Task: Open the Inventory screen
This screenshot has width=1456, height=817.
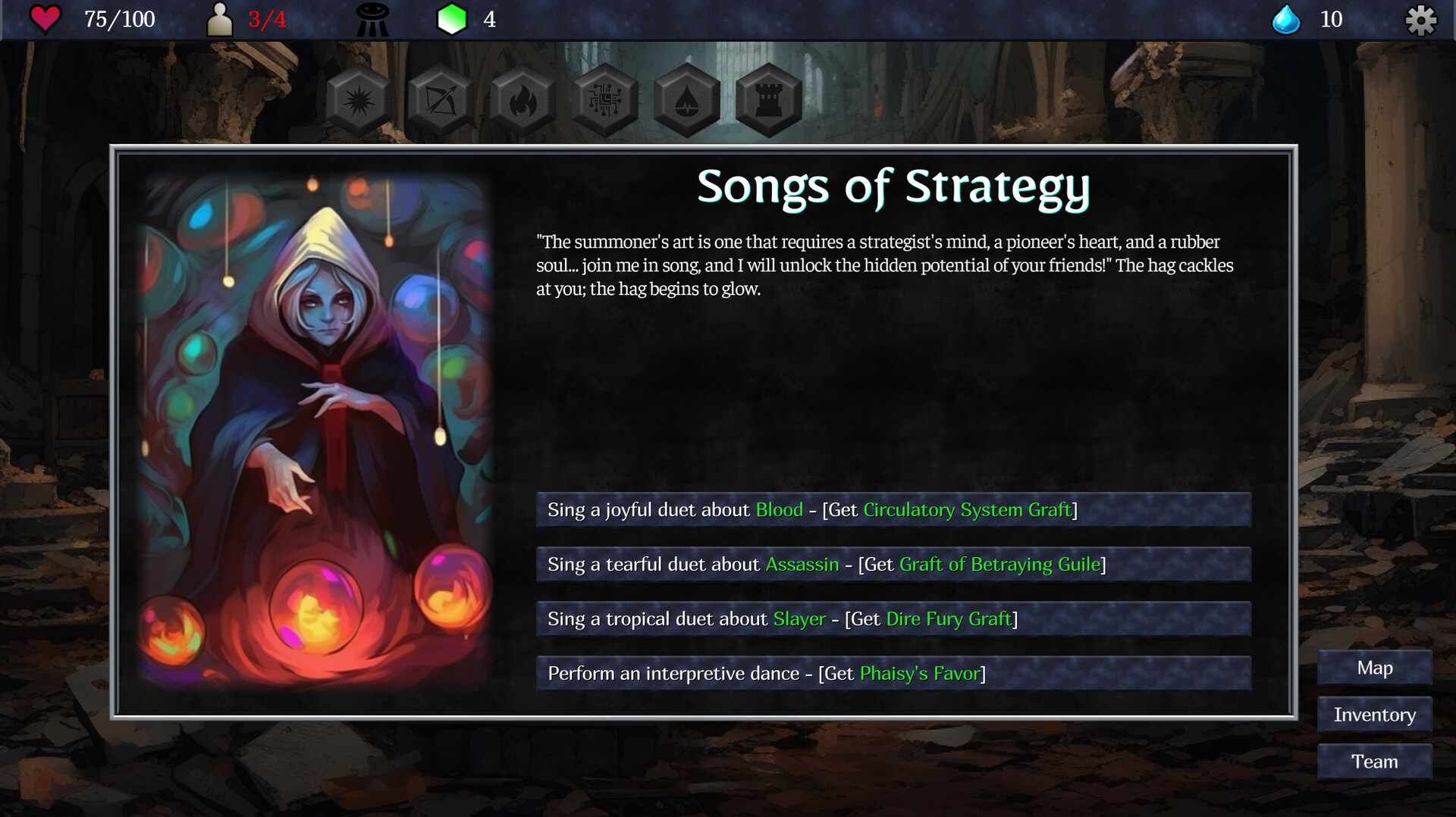Action: pos(1375,715)
